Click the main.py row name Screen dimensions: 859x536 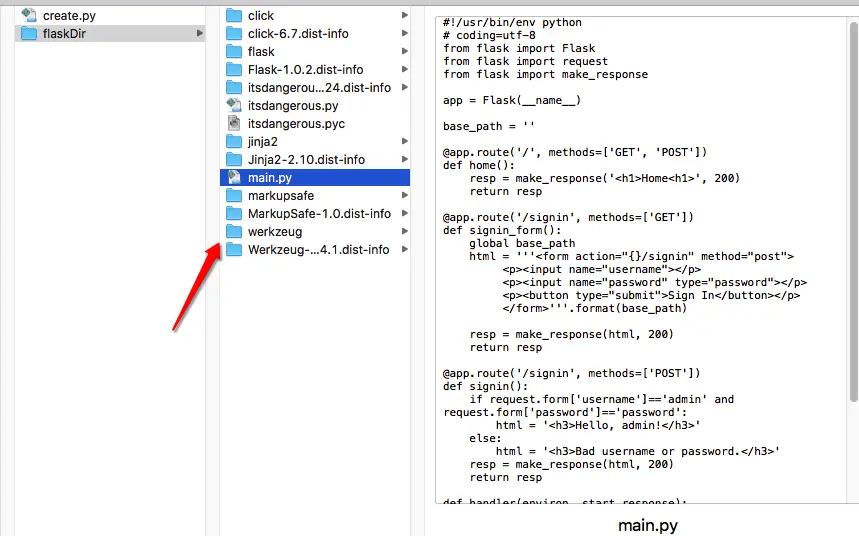pyautogui.click(x=270, y=178)
